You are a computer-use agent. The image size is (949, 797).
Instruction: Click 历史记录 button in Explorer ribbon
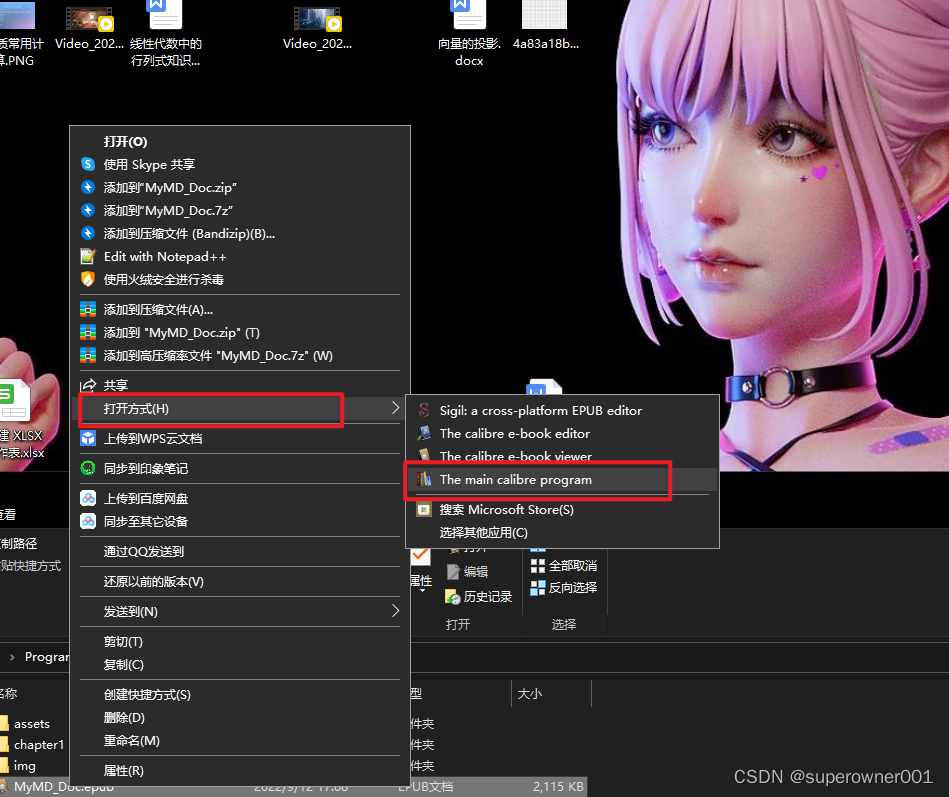tap(479, 597)
